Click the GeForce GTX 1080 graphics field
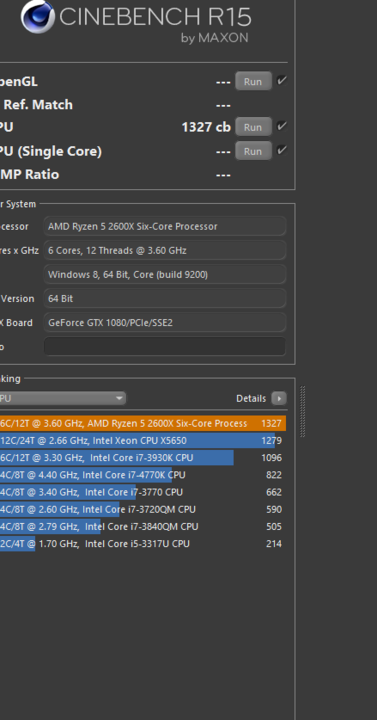 pyautogui.click(x=165, y=323)
